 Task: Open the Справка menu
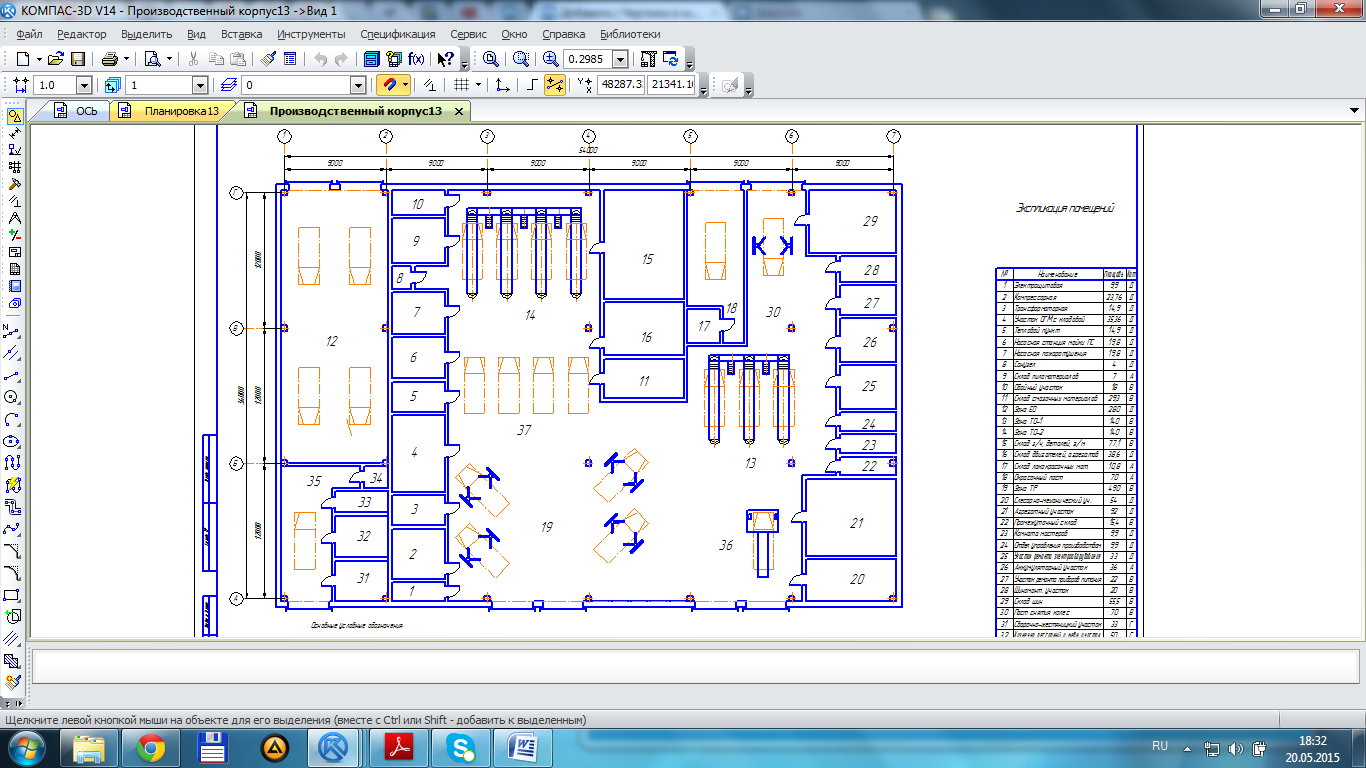pos(563,34)
